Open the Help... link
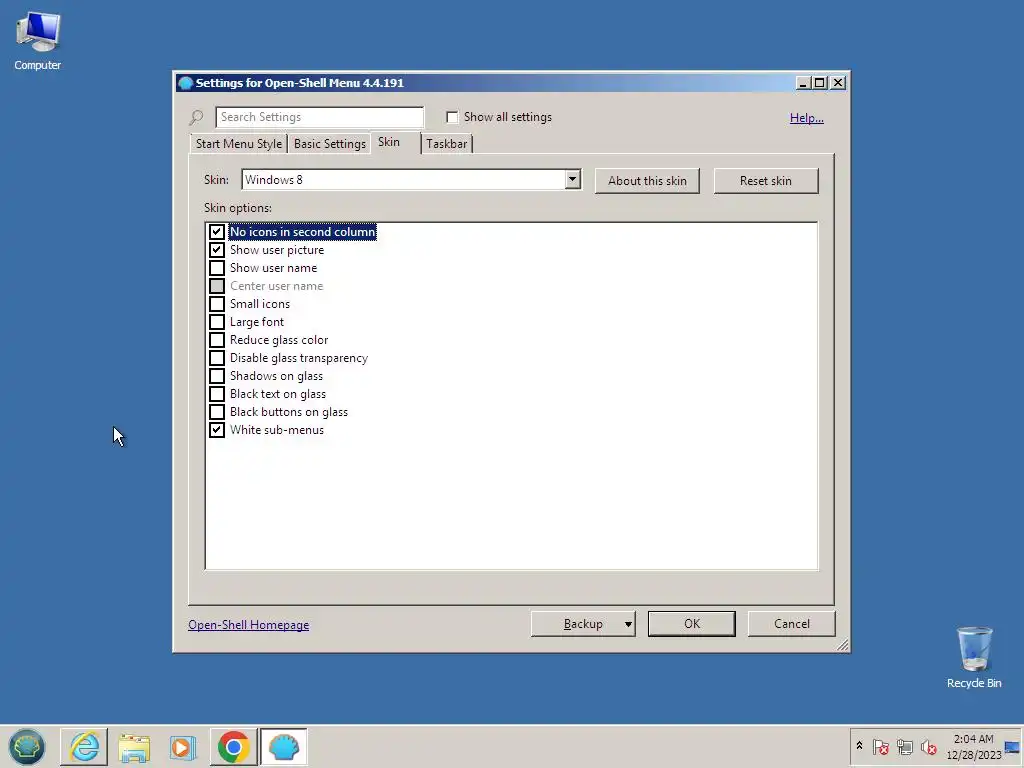Screen dimensions: 1024x768 (x=807, y=118)
